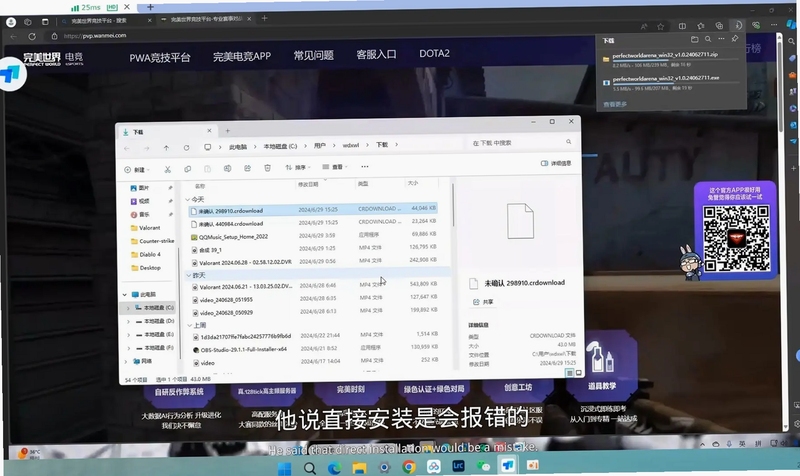800x476 pixels.
Task: Open Microsoft Edge from taskbar
Action: [334, 467]
